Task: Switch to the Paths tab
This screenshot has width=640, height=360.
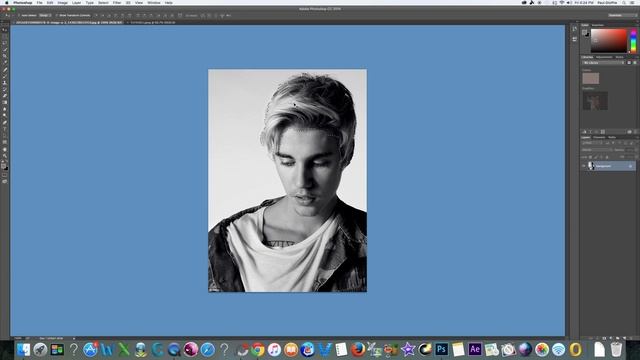Action: point(612,138)
